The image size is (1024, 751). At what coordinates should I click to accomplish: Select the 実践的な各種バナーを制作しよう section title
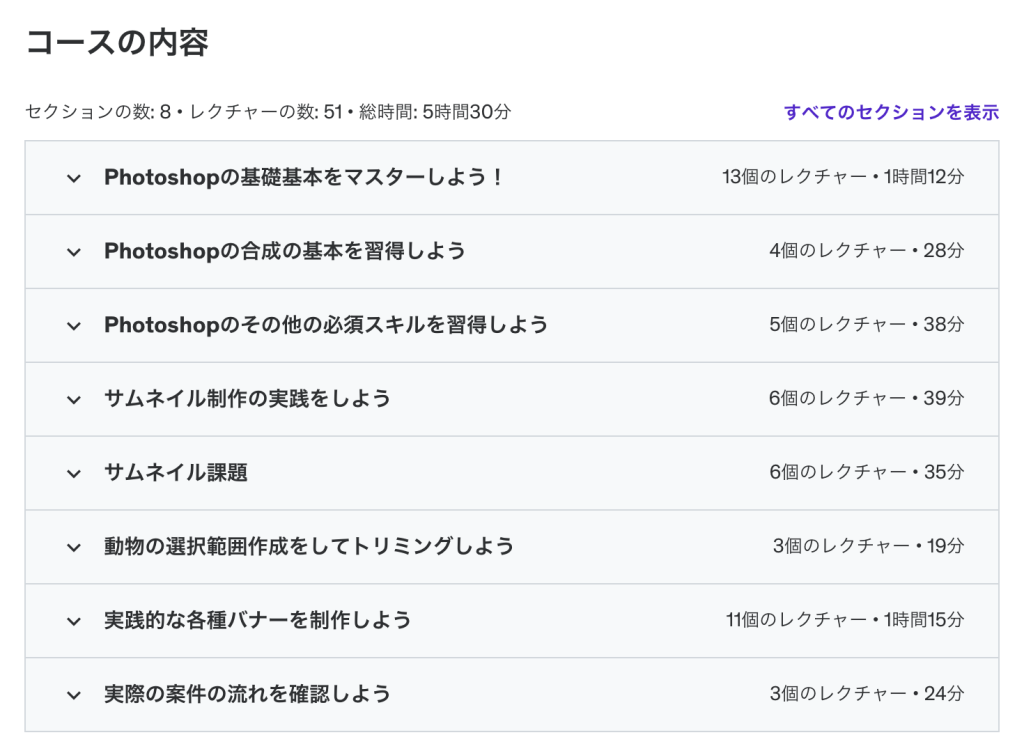(258, 620)
